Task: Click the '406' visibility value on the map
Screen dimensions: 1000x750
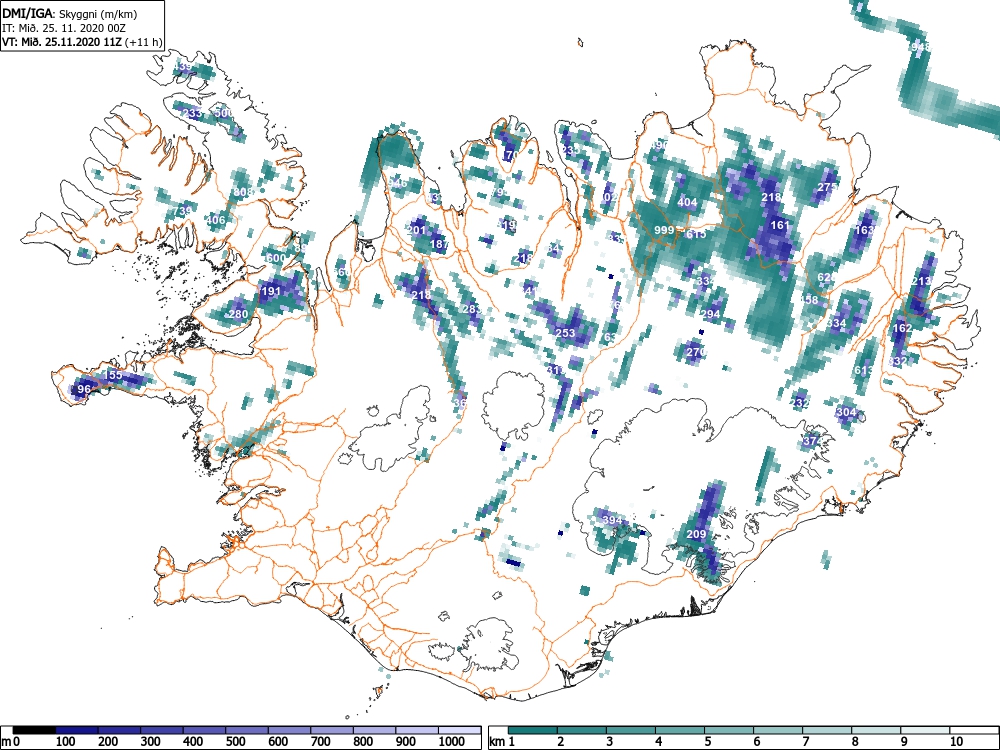Action: [216, 220]
